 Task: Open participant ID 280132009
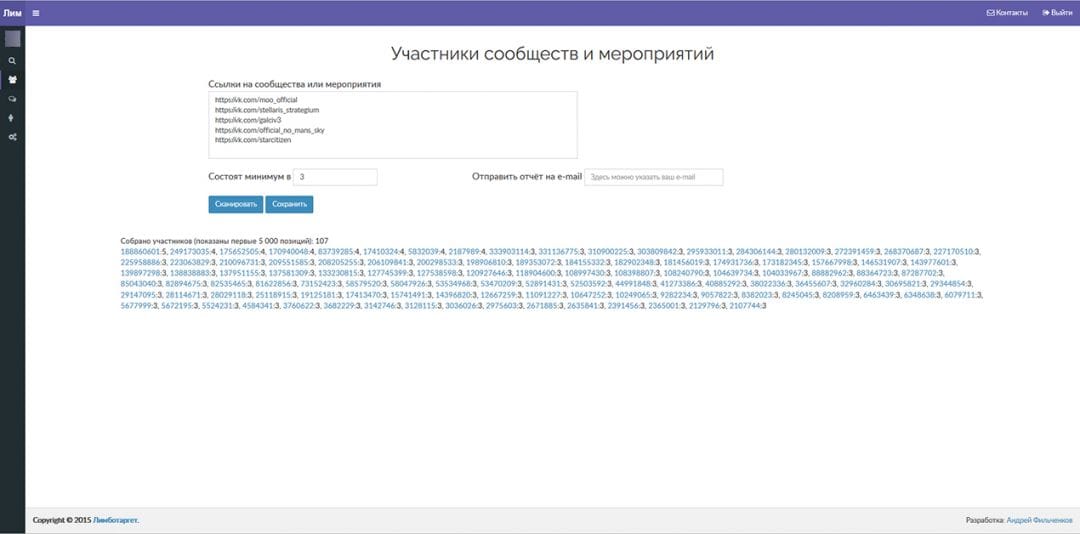click(x=806, y=252)
